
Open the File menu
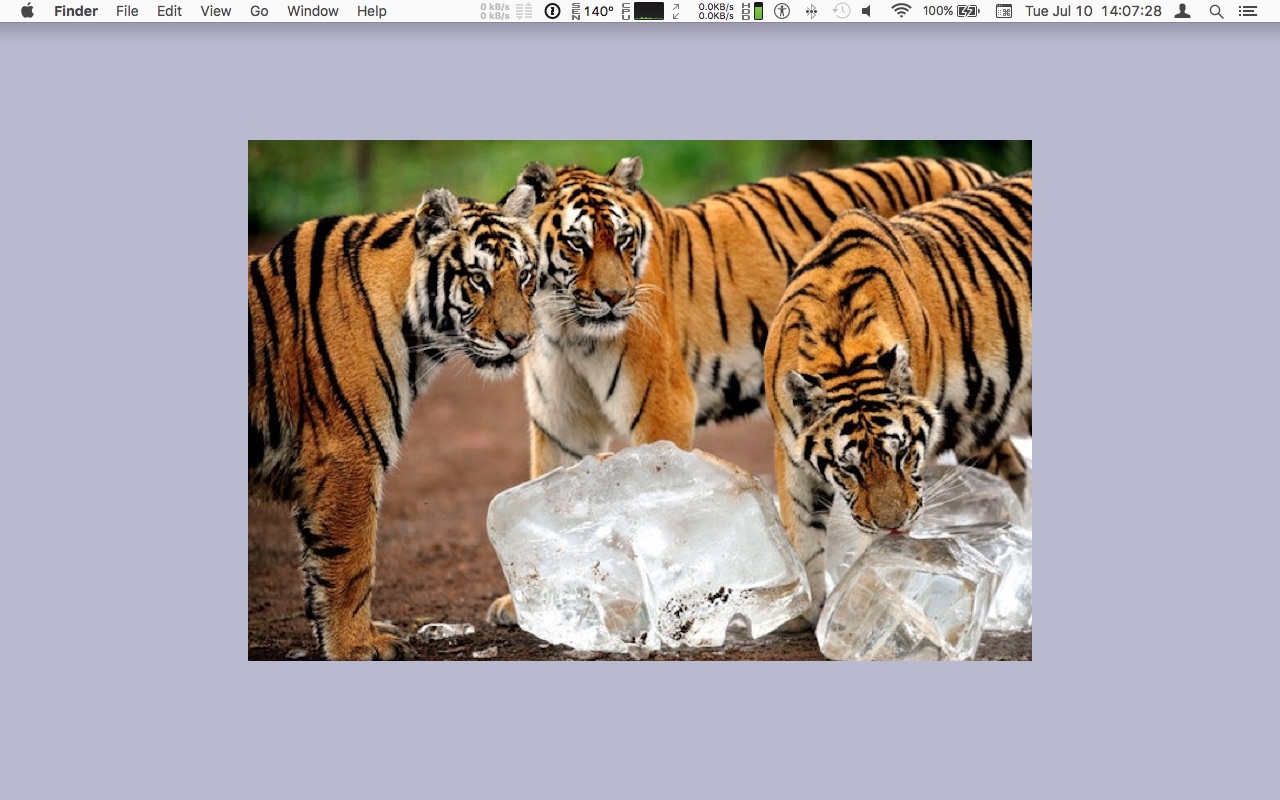point(127,11)
